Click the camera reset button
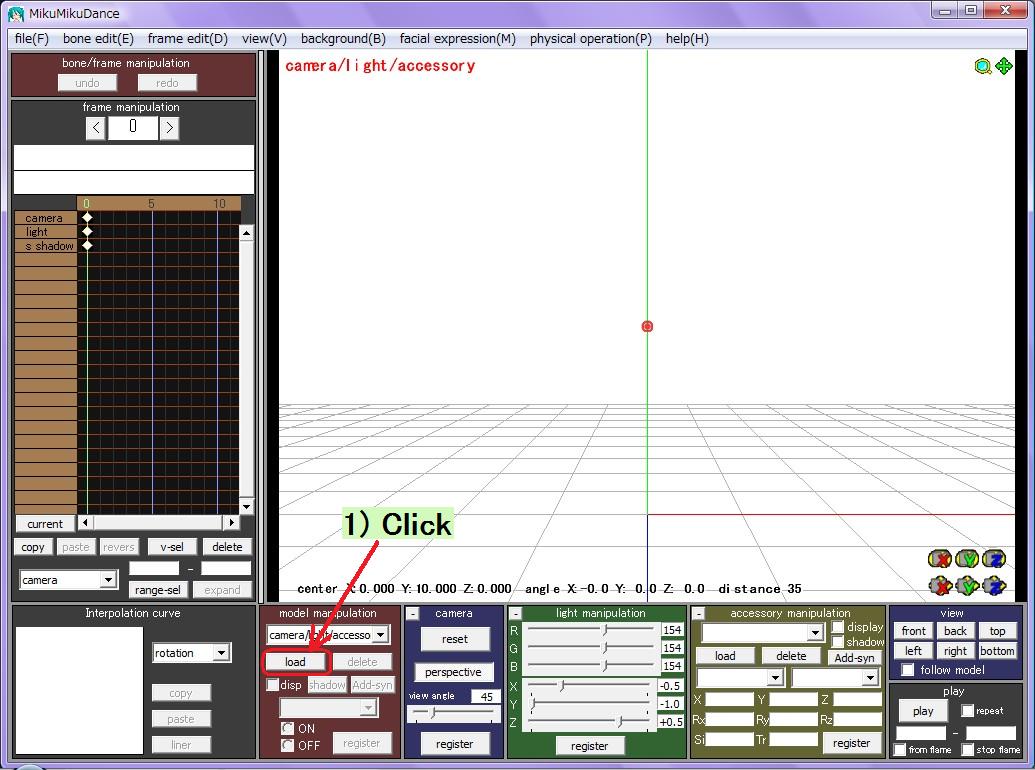Screen dimensions: 1035x770 coord(455,639)
